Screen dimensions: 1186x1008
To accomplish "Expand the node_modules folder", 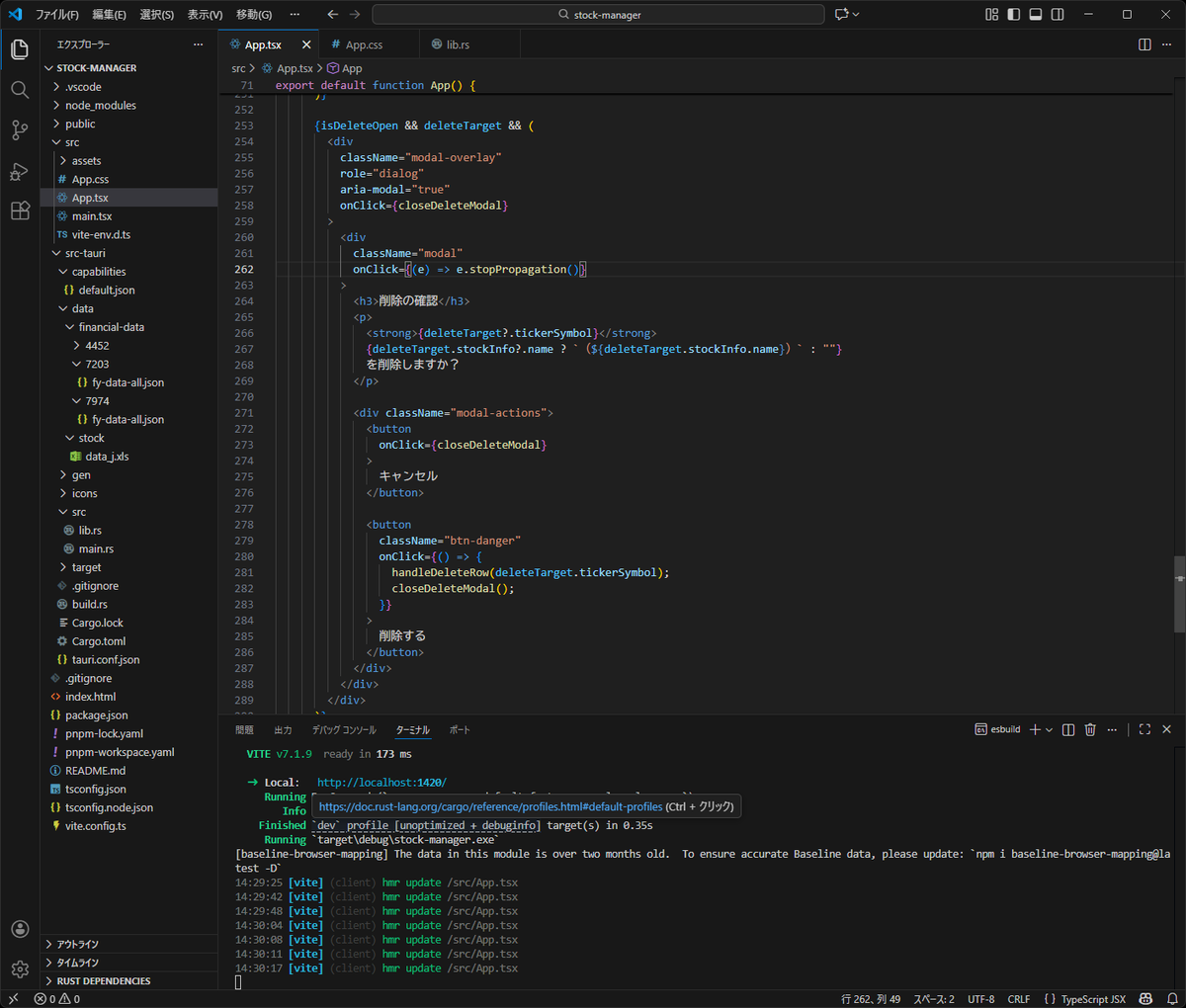I will 100,106.
